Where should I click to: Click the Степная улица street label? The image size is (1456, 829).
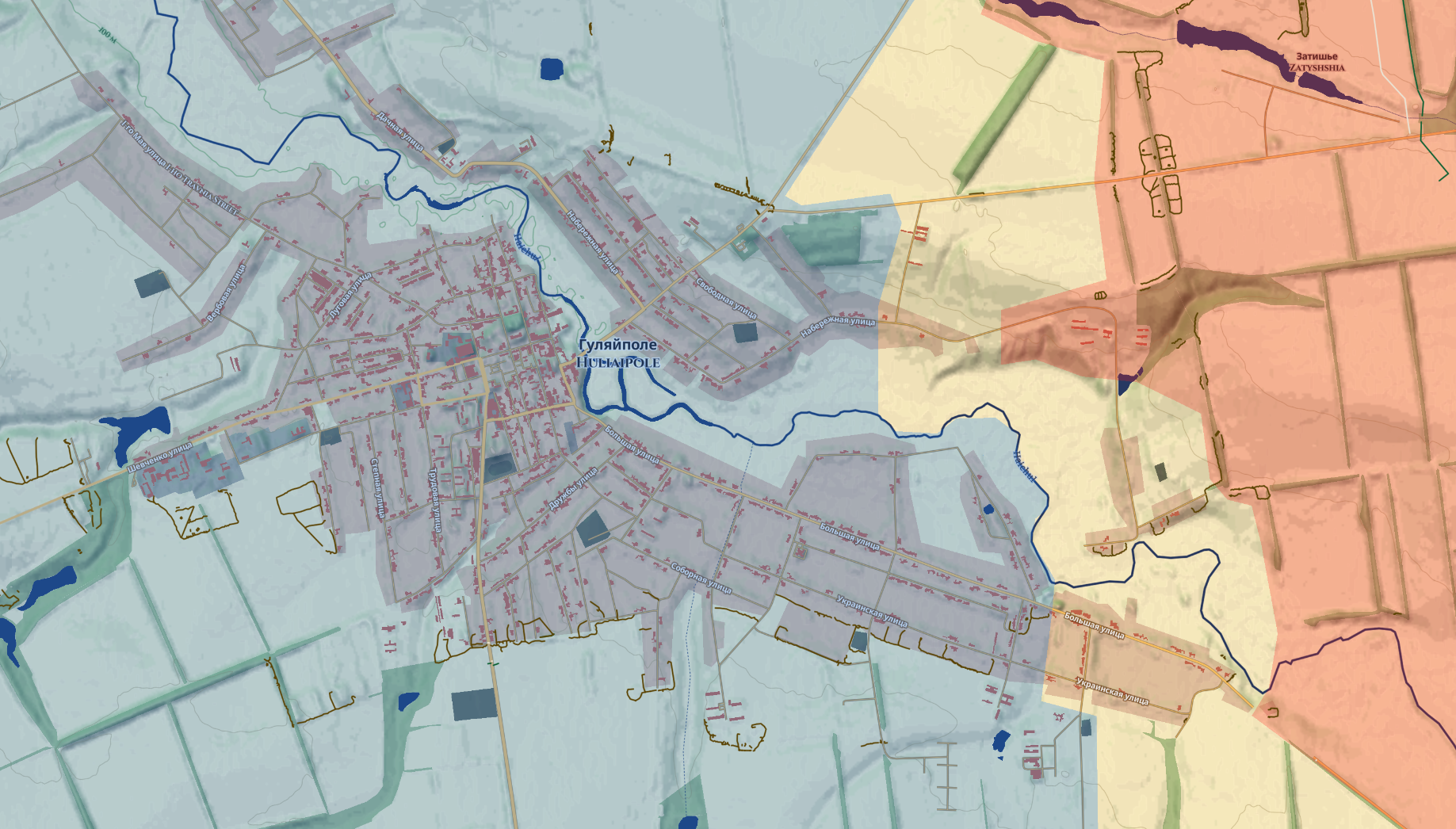pyautogui.click(x=376, y=488)
